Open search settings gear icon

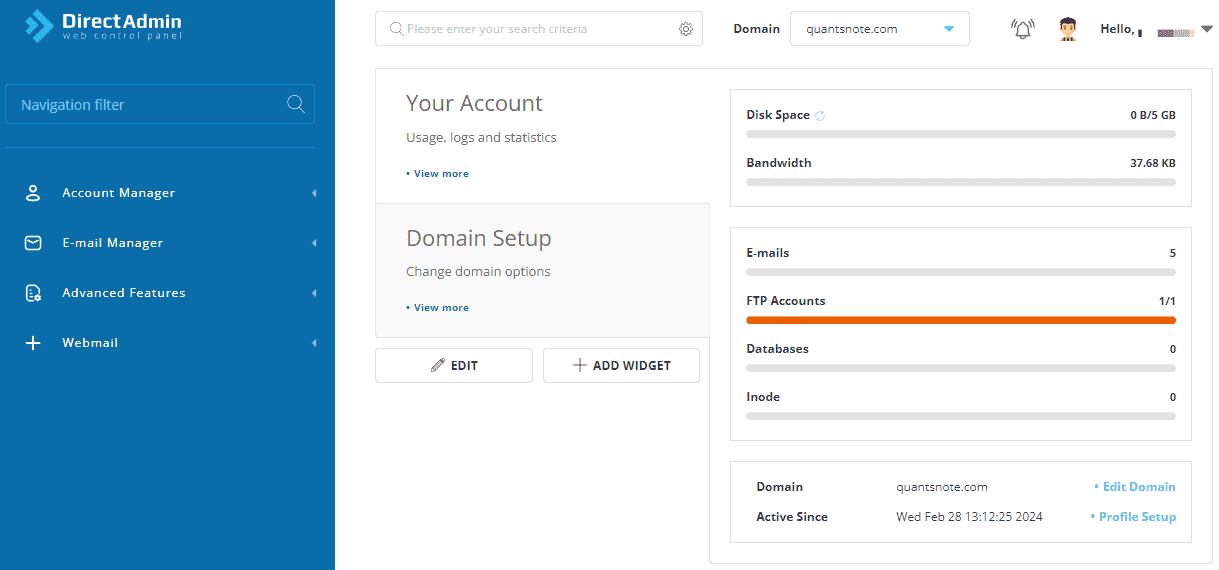tap(686, 29)
